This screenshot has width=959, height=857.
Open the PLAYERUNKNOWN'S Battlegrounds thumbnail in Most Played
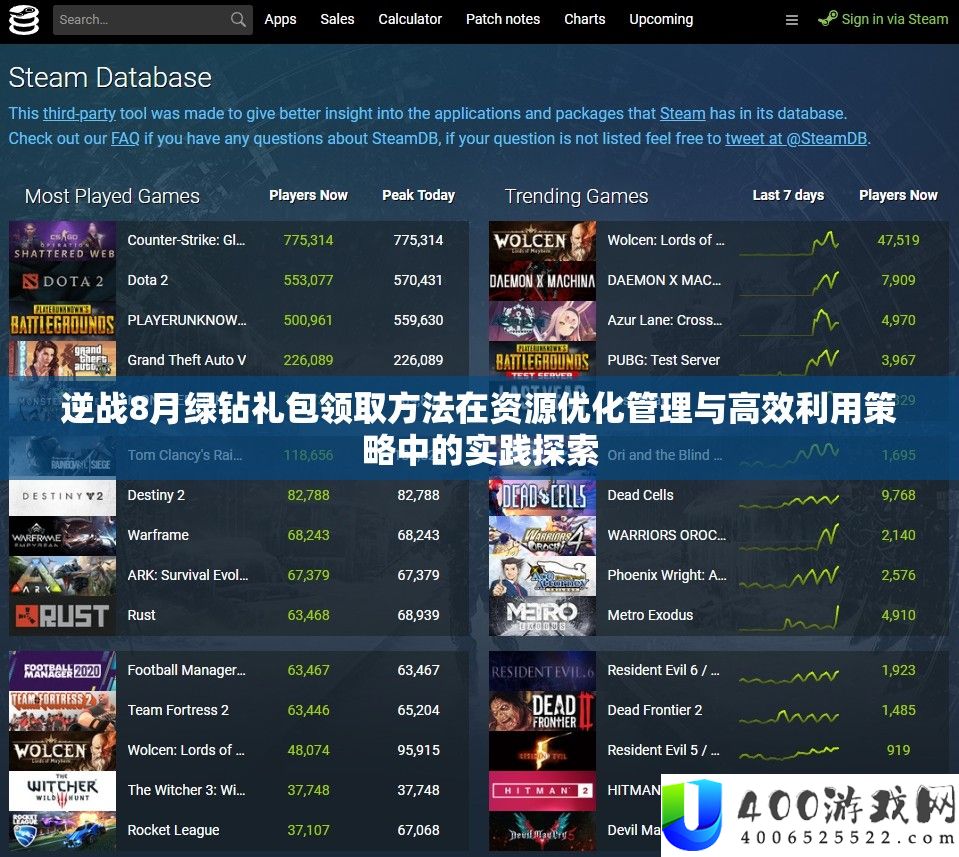click(62, 321)
